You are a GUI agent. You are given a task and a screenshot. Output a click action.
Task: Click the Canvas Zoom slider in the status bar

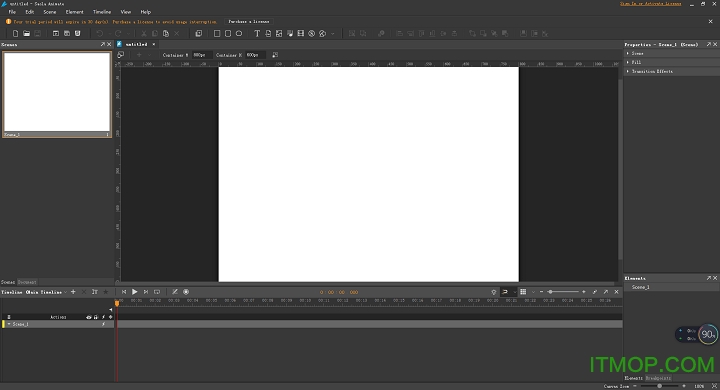click(659, 386)
